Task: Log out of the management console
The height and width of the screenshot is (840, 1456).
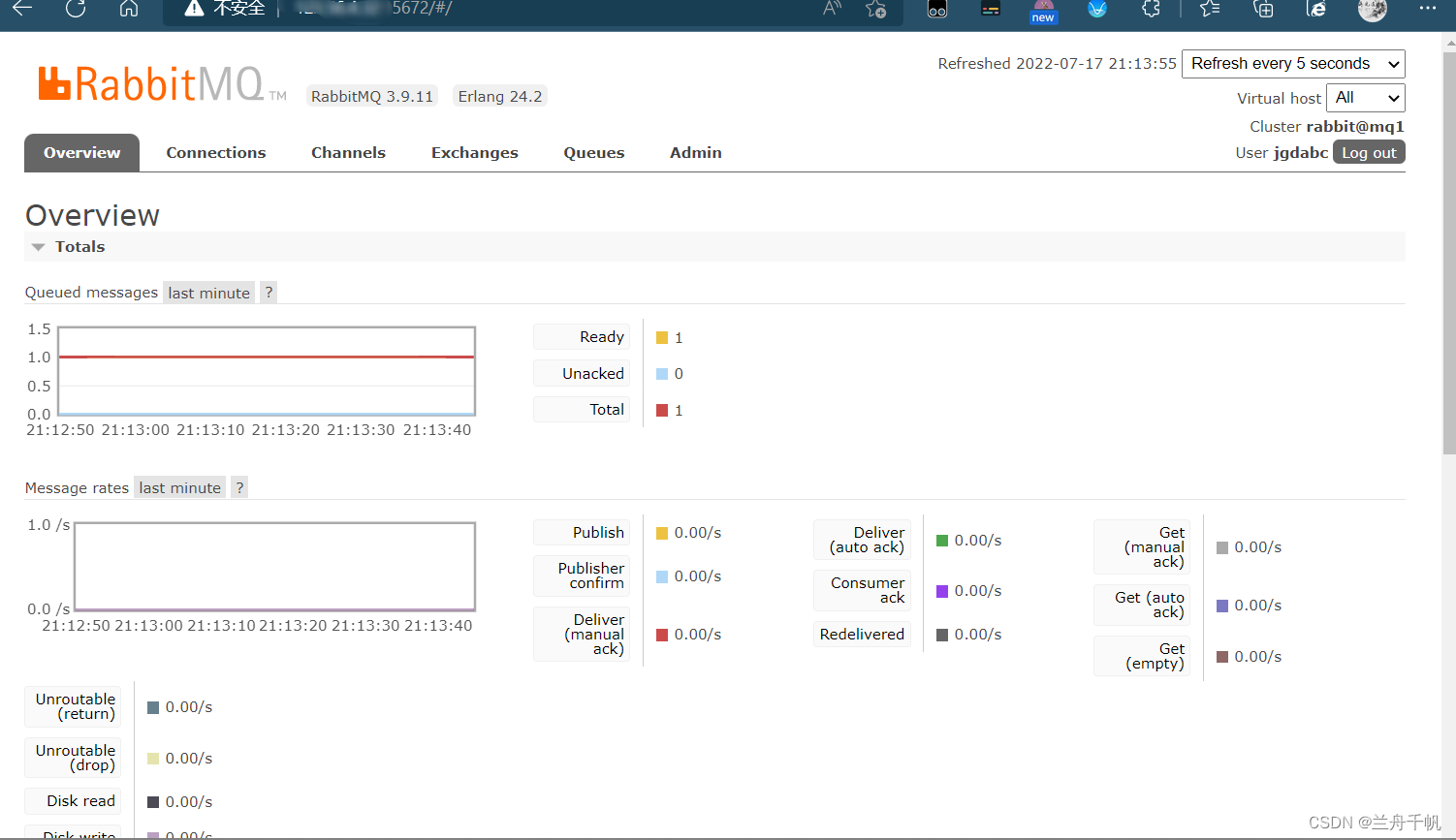Action: (1369, 152)
